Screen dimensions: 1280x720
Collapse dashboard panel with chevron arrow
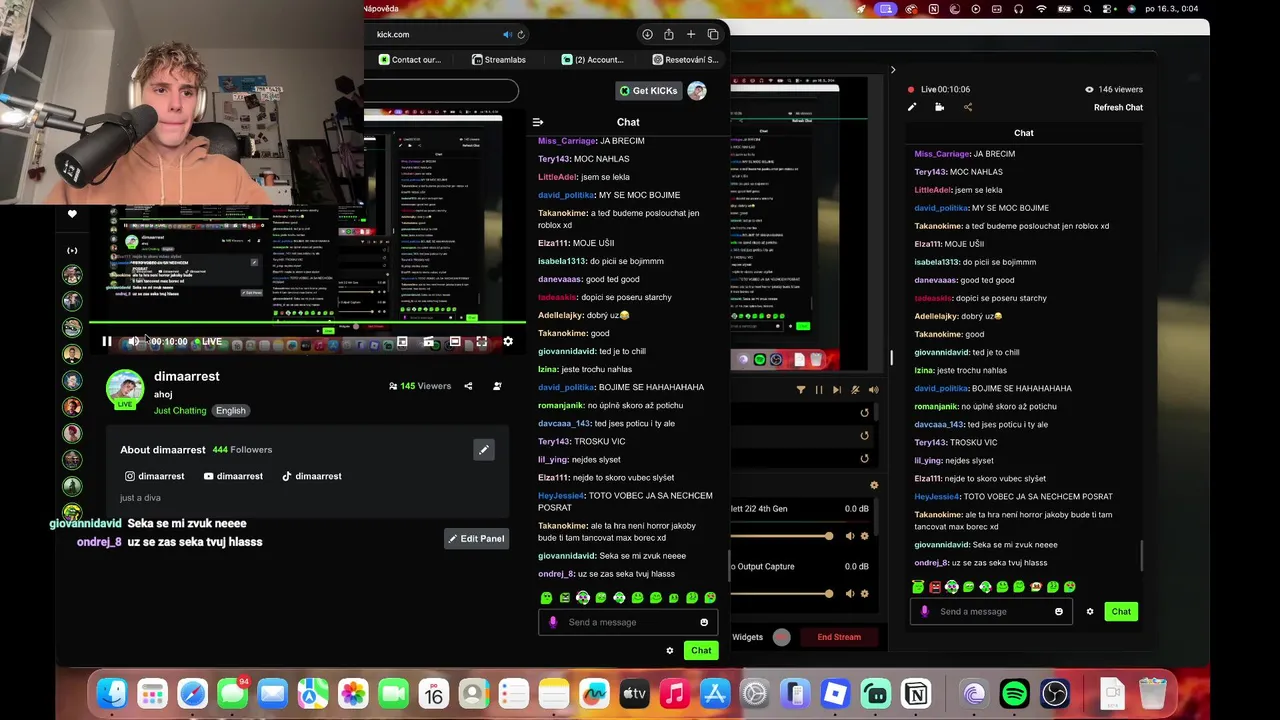(893, 70)
